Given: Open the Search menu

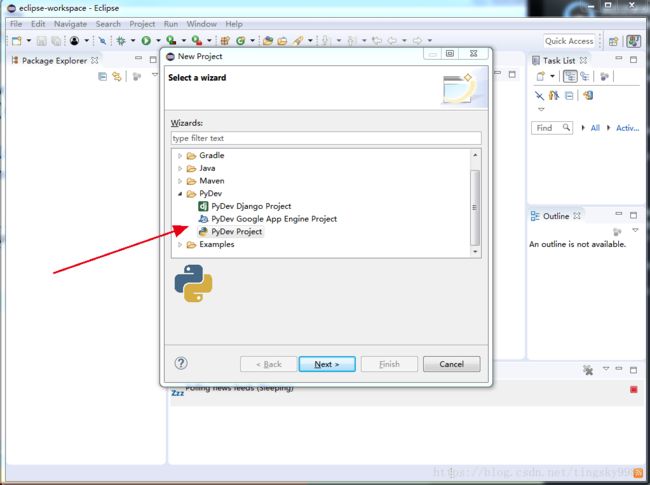Looking at the screenshot, I should click(x=108, y=24).
